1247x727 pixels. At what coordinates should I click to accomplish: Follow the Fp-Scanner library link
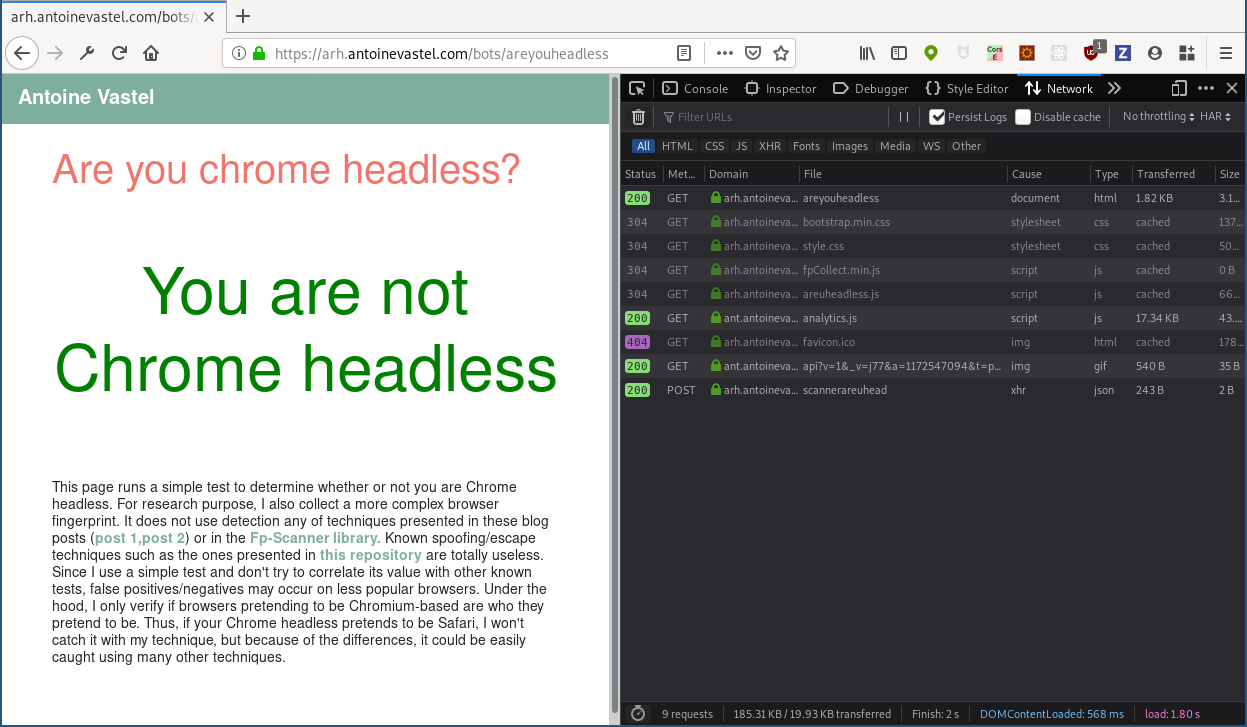(312, 538)
